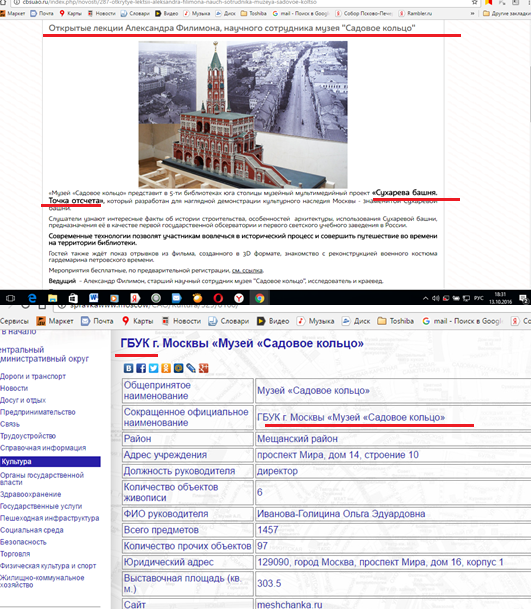Viewport: 531px width, 609px height.
Task: Open Yandex Browser from taskbar
Action: [x=239, y=298]
